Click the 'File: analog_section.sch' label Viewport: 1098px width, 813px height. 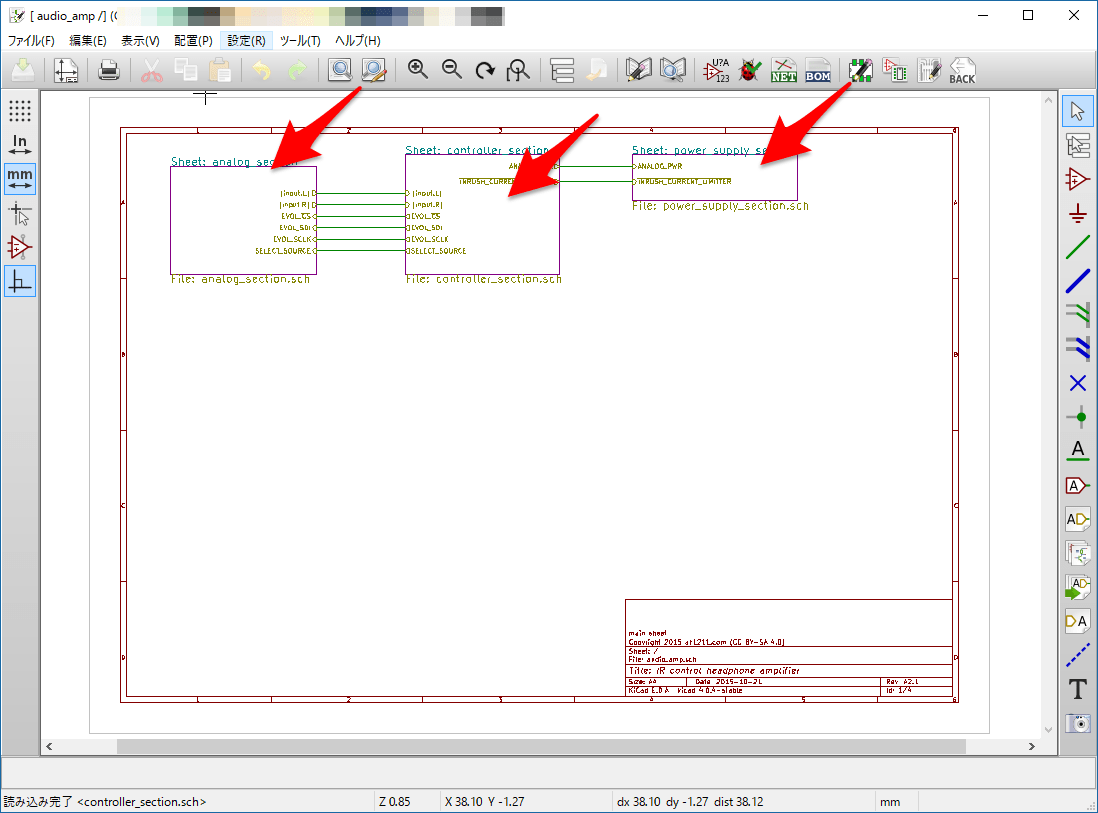click(240, 279)
